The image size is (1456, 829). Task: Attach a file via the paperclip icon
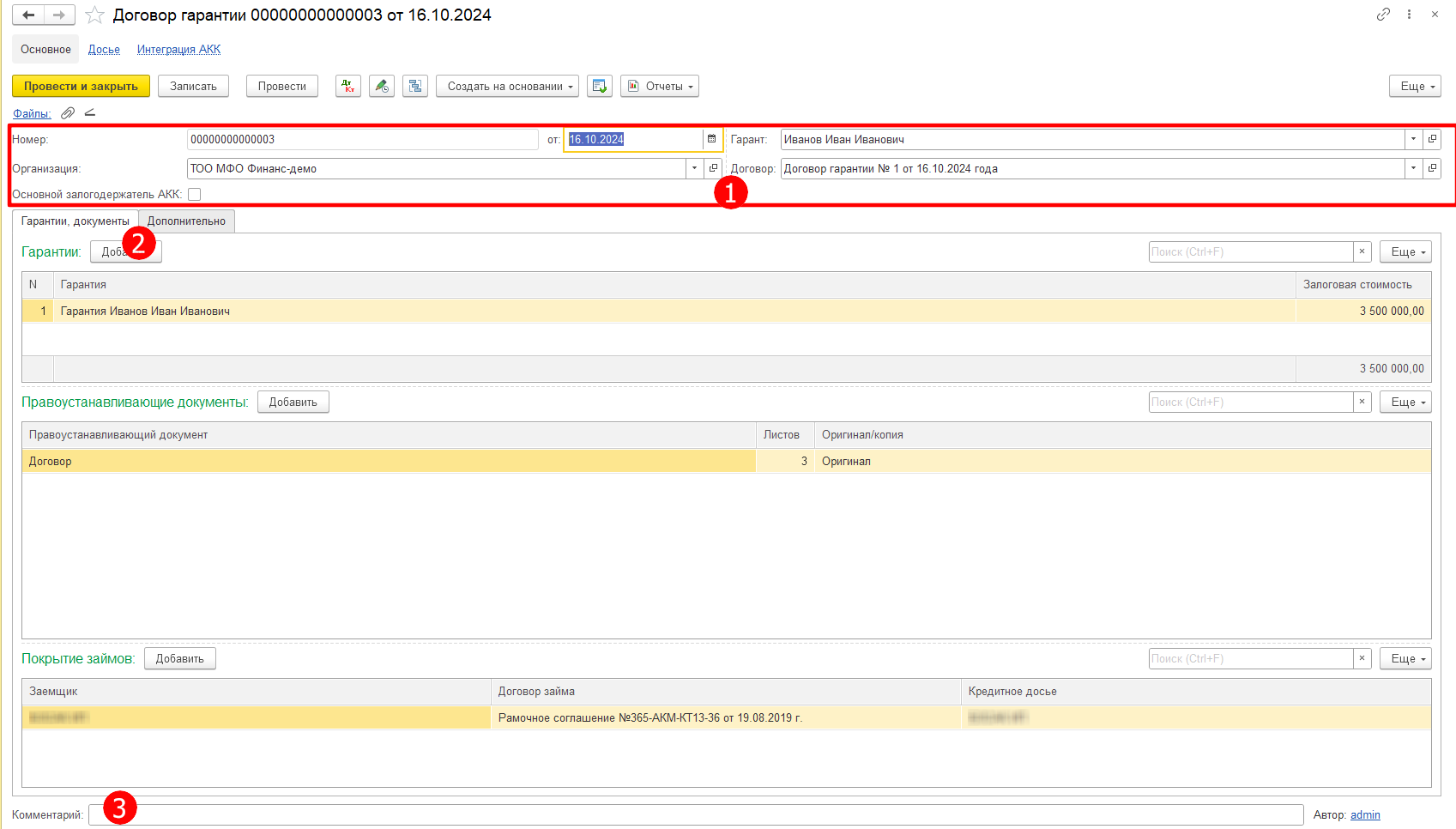(68, 113)
